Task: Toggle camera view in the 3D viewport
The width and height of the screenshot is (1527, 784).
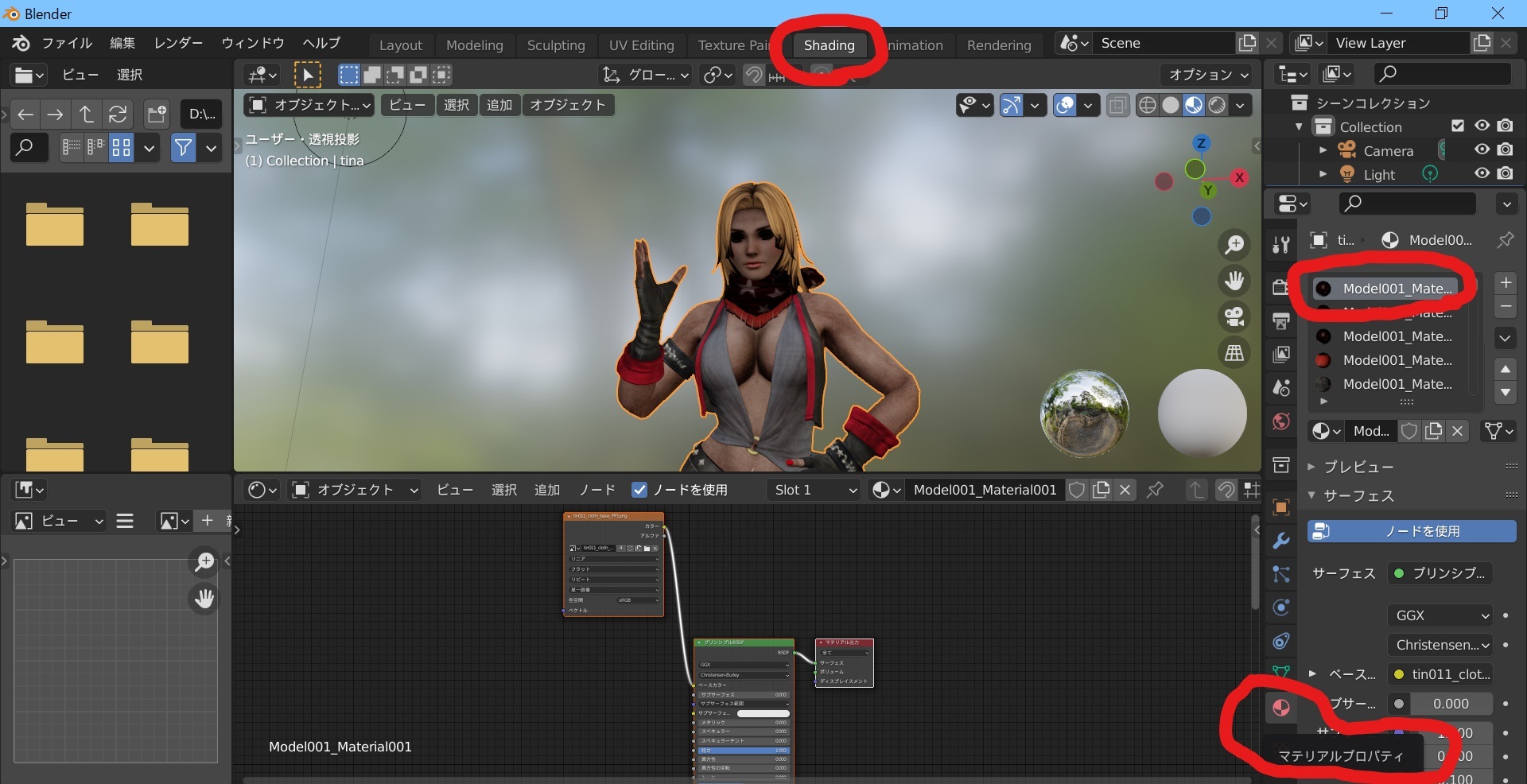Action: pyautogui.click(x=1234, y=317)
